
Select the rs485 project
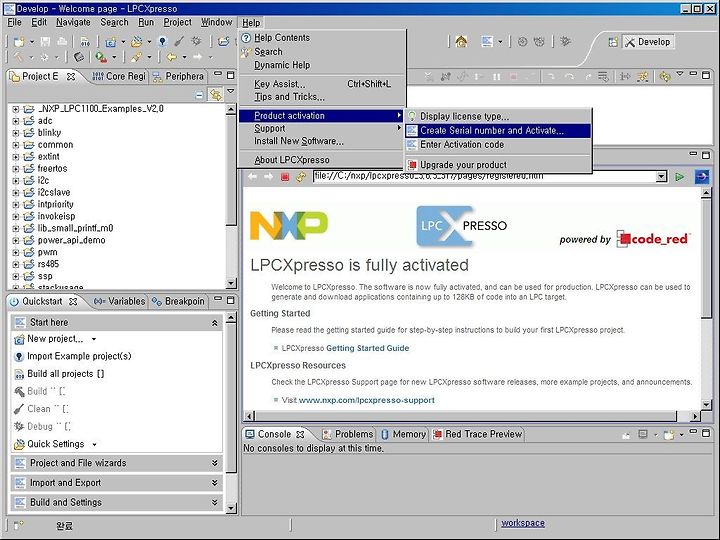(48, 264)
